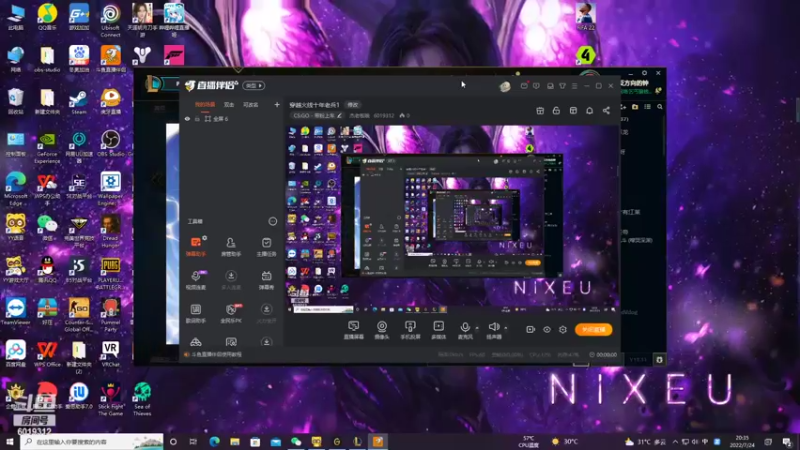Click the share icon above preview
The image size is (800, 450).
pyautogui.click(x=606, y=111)
